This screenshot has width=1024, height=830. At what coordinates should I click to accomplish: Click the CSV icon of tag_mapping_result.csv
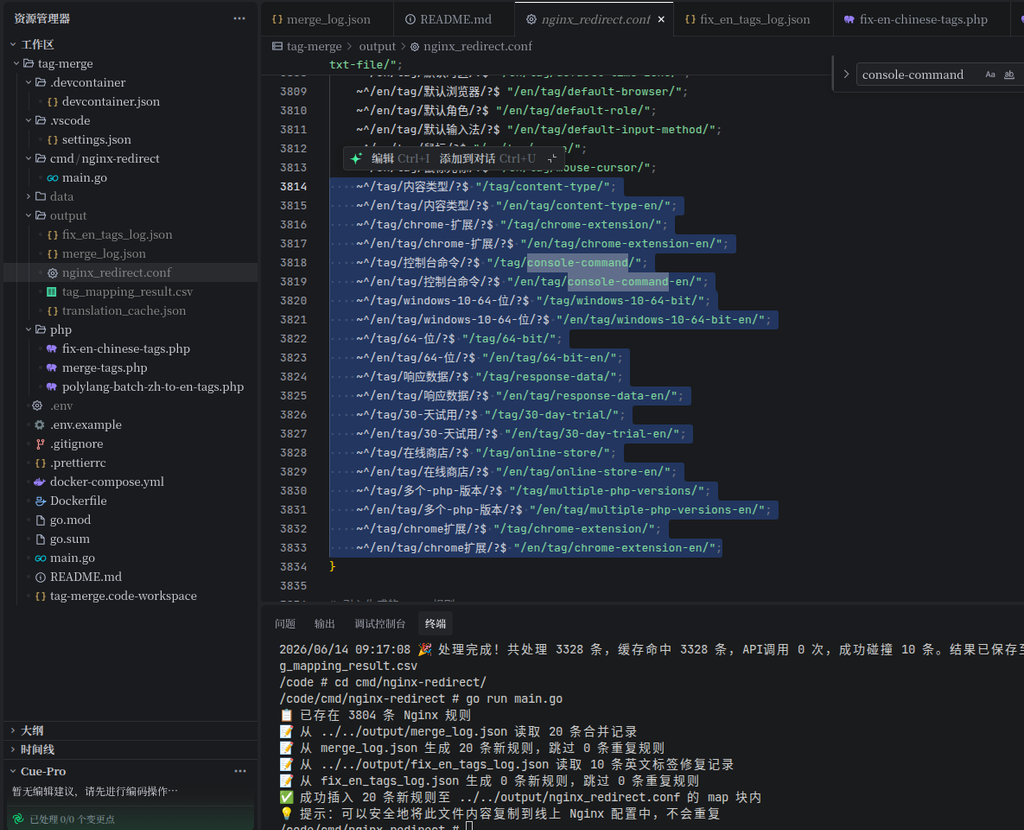(52, 292)
